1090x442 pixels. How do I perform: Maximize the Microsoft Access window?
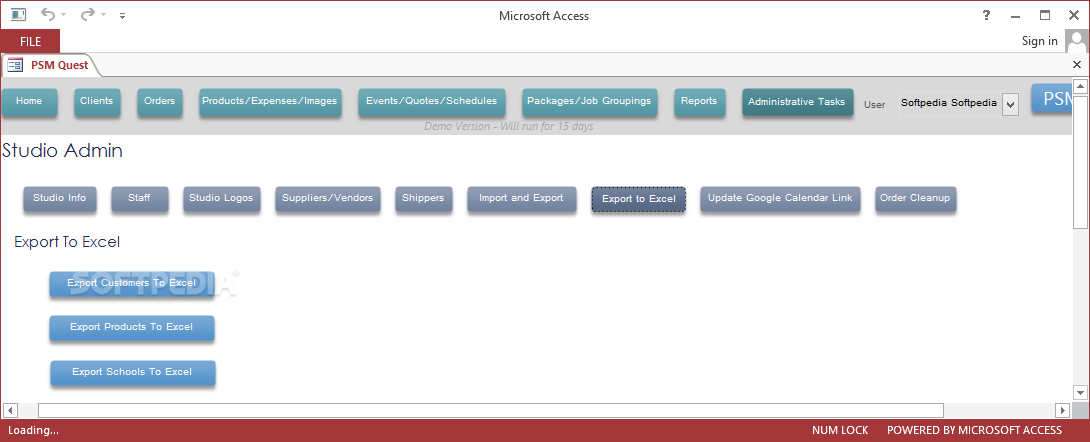click(1045, 15)
